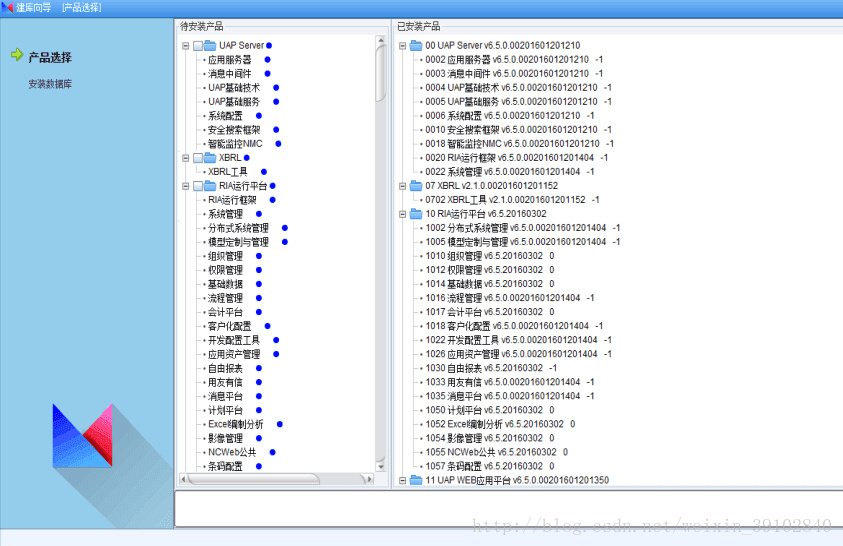Select 计划平台 in pending products tree
843x546 pixels.
(225, 411)
